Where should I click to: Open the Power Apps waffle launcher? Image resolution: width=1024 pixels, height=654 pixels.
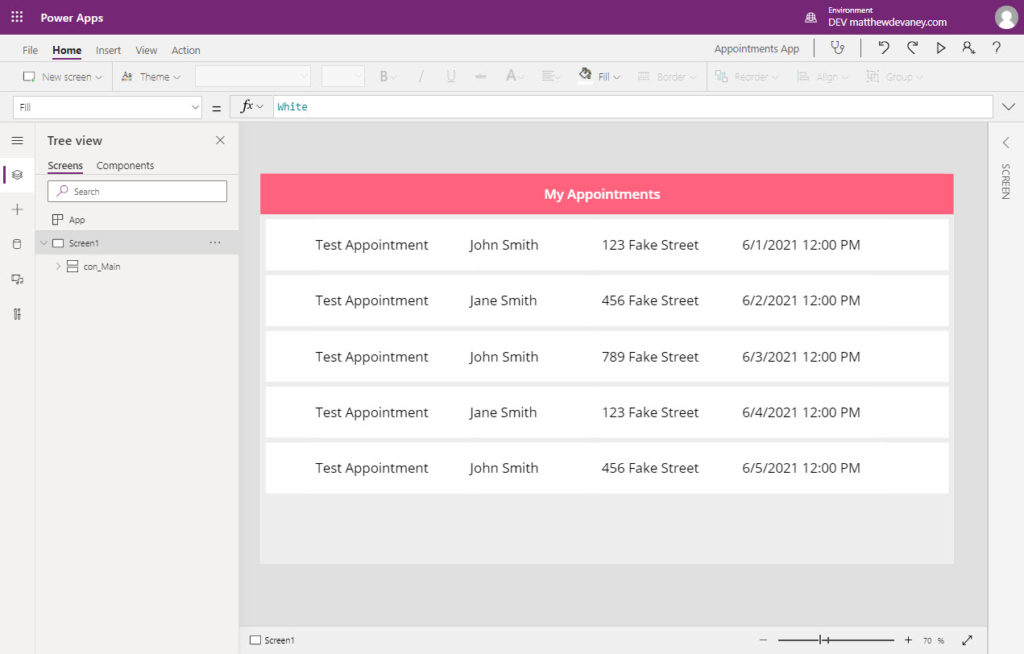click(17, 17)
